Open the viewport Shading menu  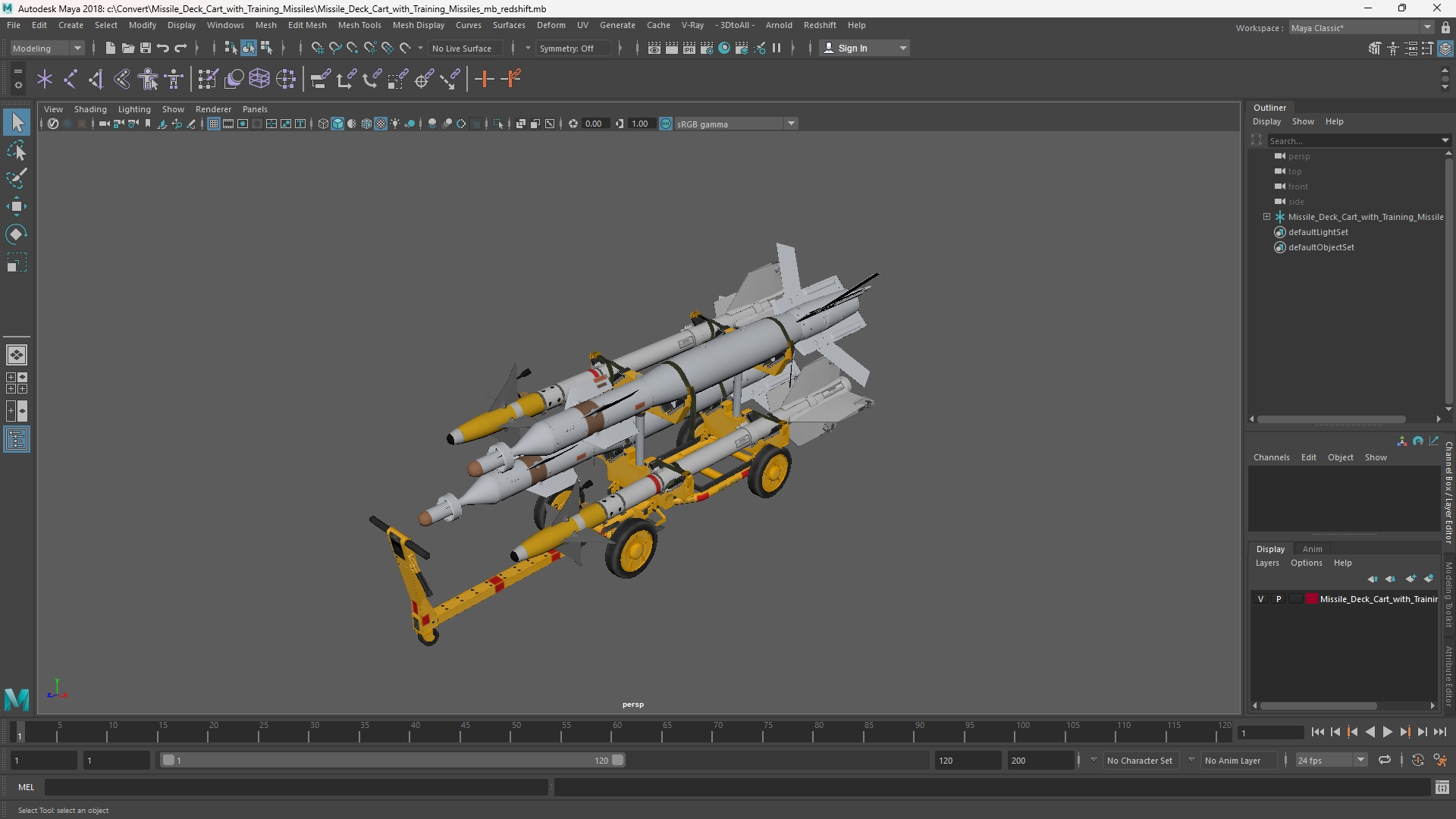pos(90,109)
